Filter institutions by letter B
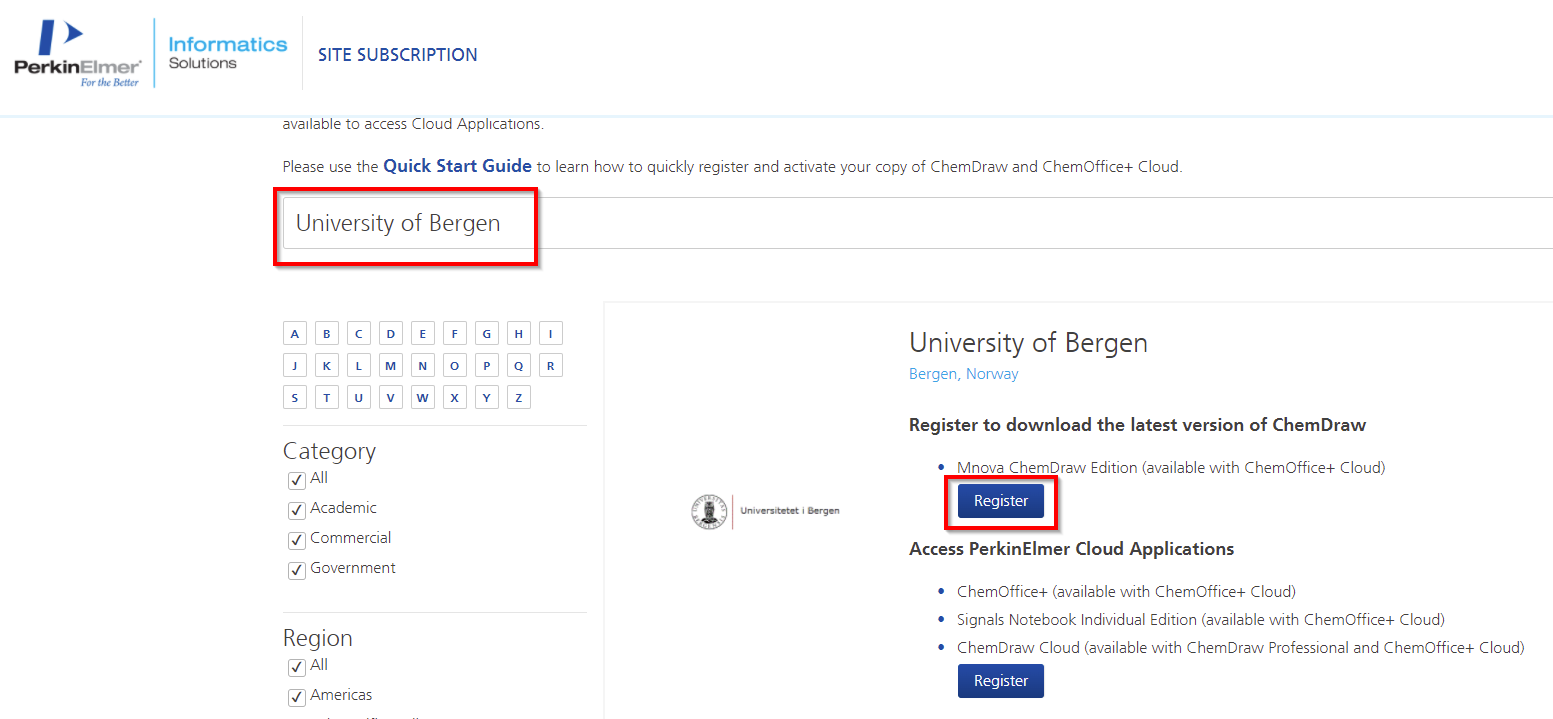This screenshot has width=1553, height=719. (326, 334)
